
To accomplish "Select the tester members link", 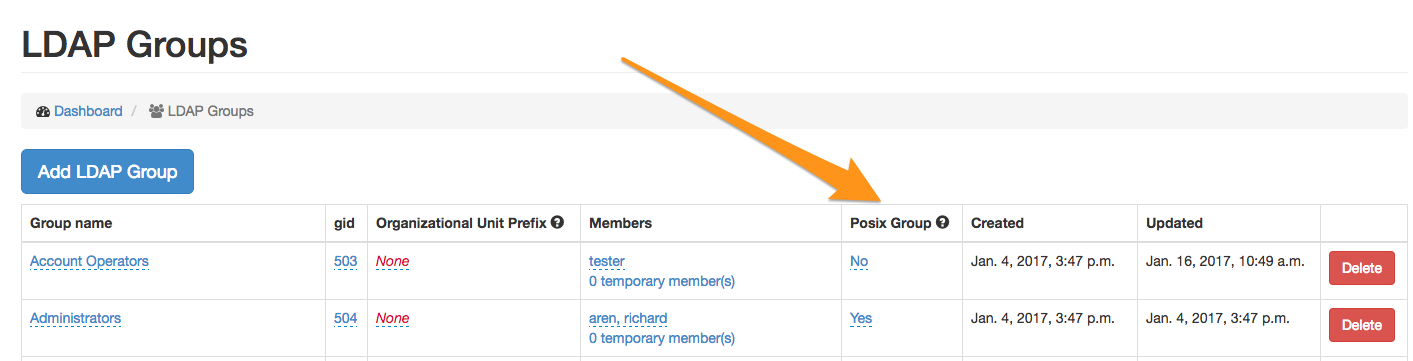I will 607,261.
